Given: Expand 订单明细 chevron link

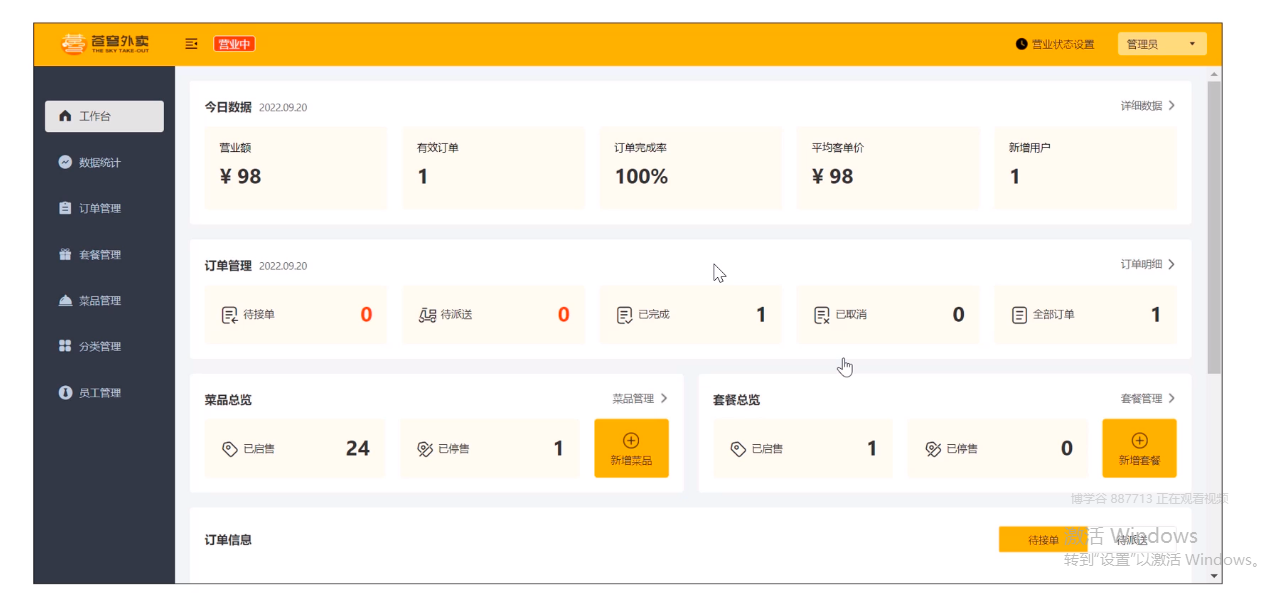Looking at the screenshot, I should (1147, 264).
